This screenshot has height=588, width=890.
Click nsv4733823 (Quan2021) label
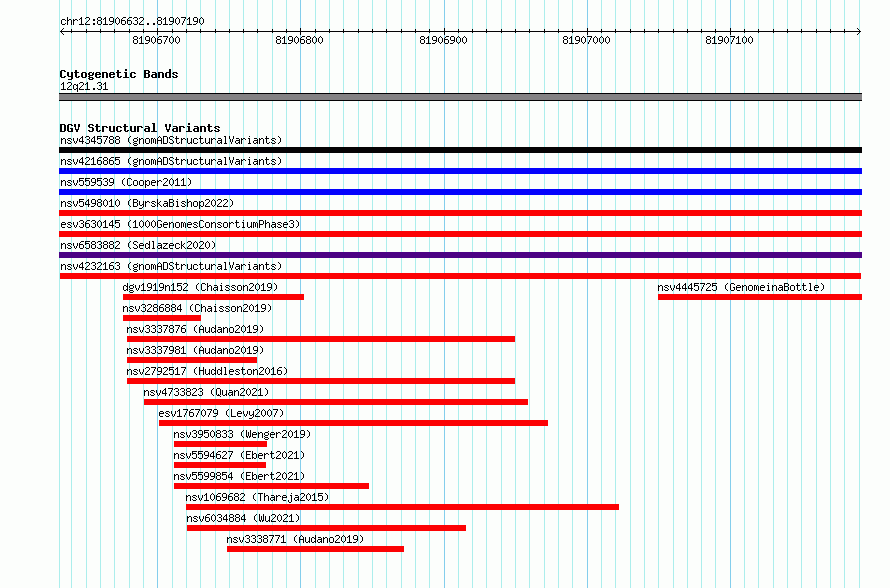[x=206, y=392]
